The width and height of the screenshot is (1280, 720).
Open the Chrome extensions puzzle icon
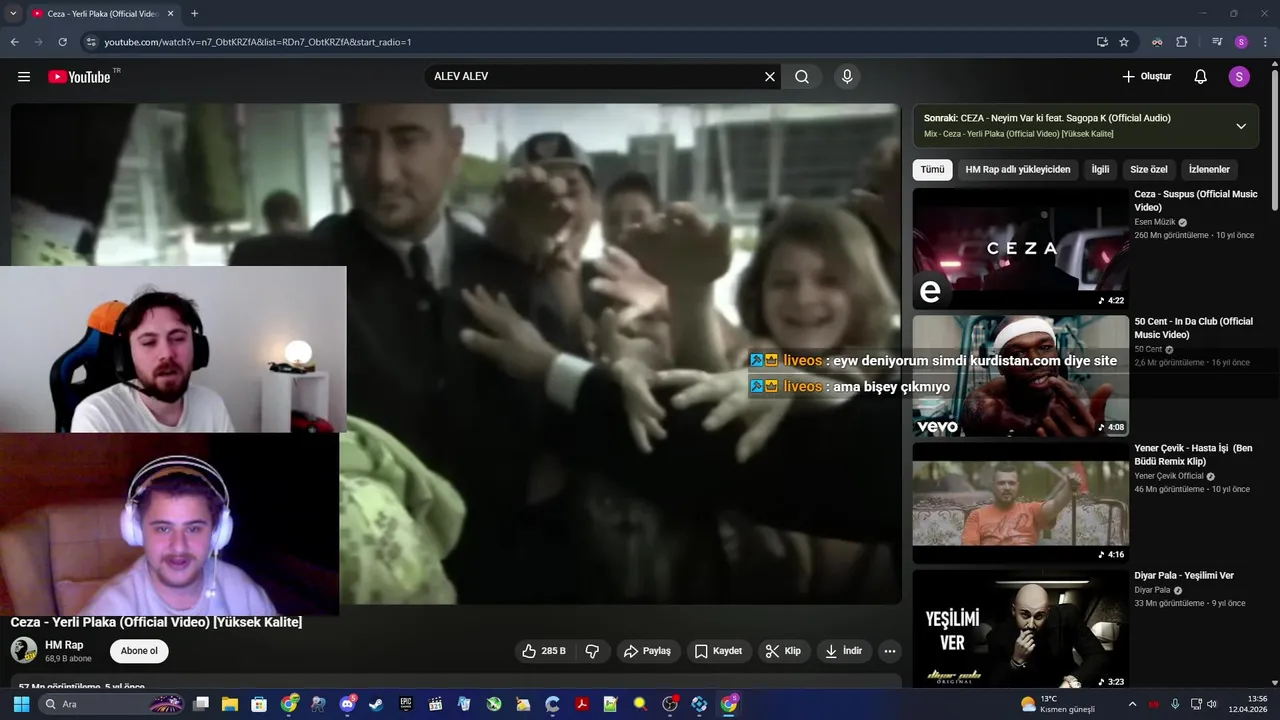[1181, 42]
